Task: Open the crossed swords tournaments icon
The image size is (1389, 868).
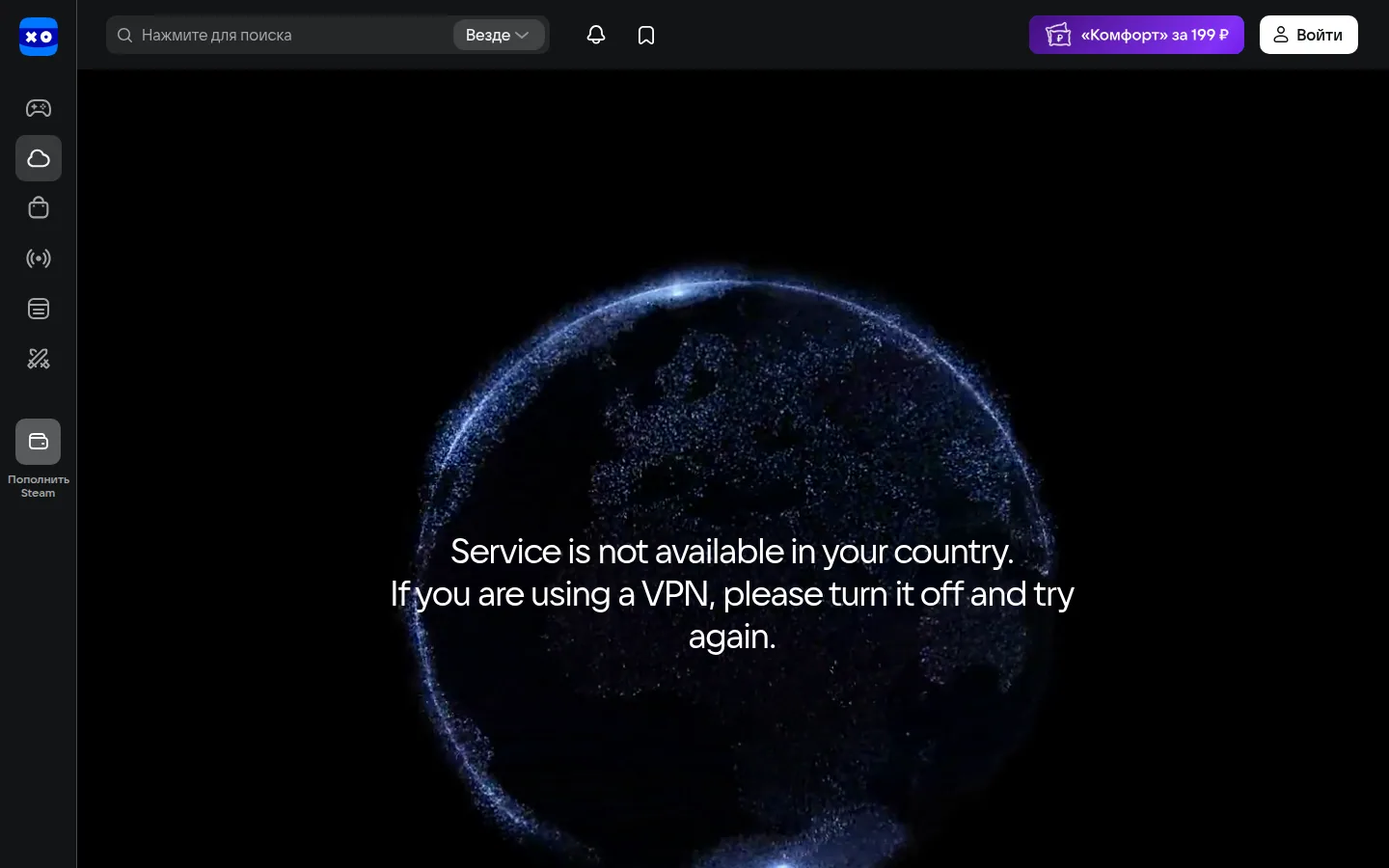Action: tap(39, 359)
